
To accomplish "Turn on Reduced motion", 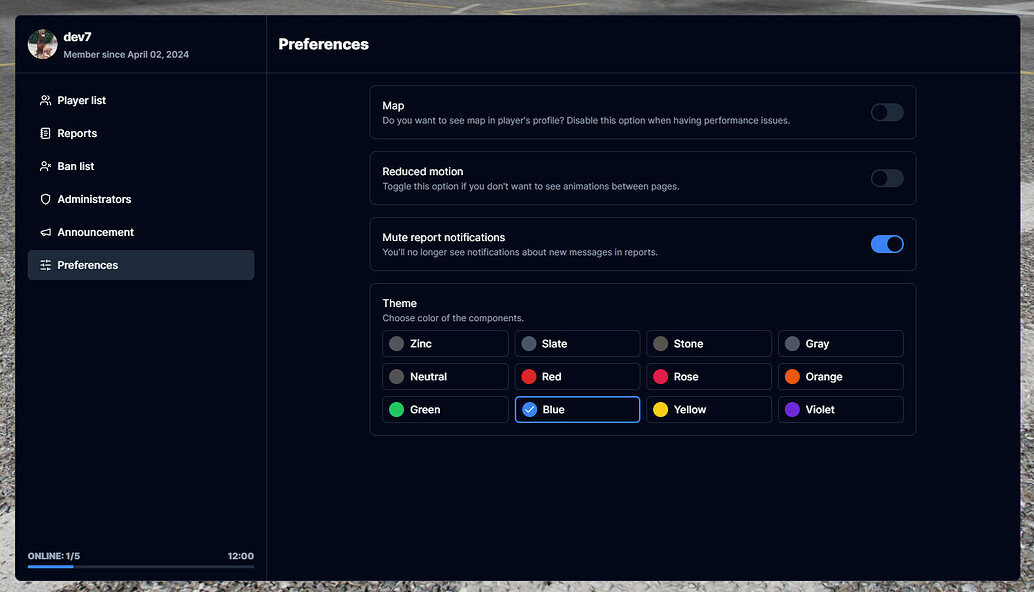I will (x=887, y=178).
